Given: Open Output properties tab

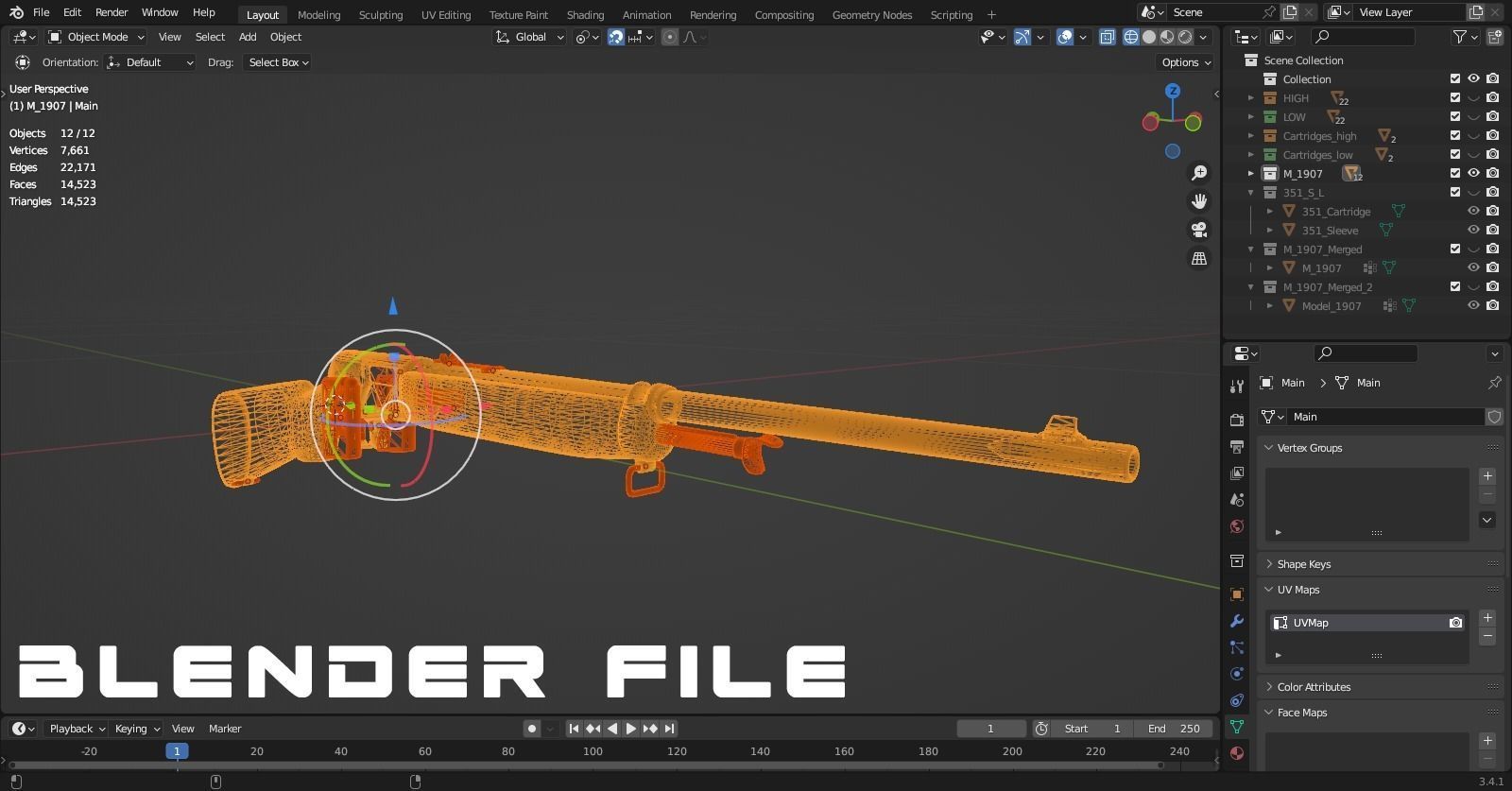Looking at the screenshot, I should click(x=1237, y=446).
